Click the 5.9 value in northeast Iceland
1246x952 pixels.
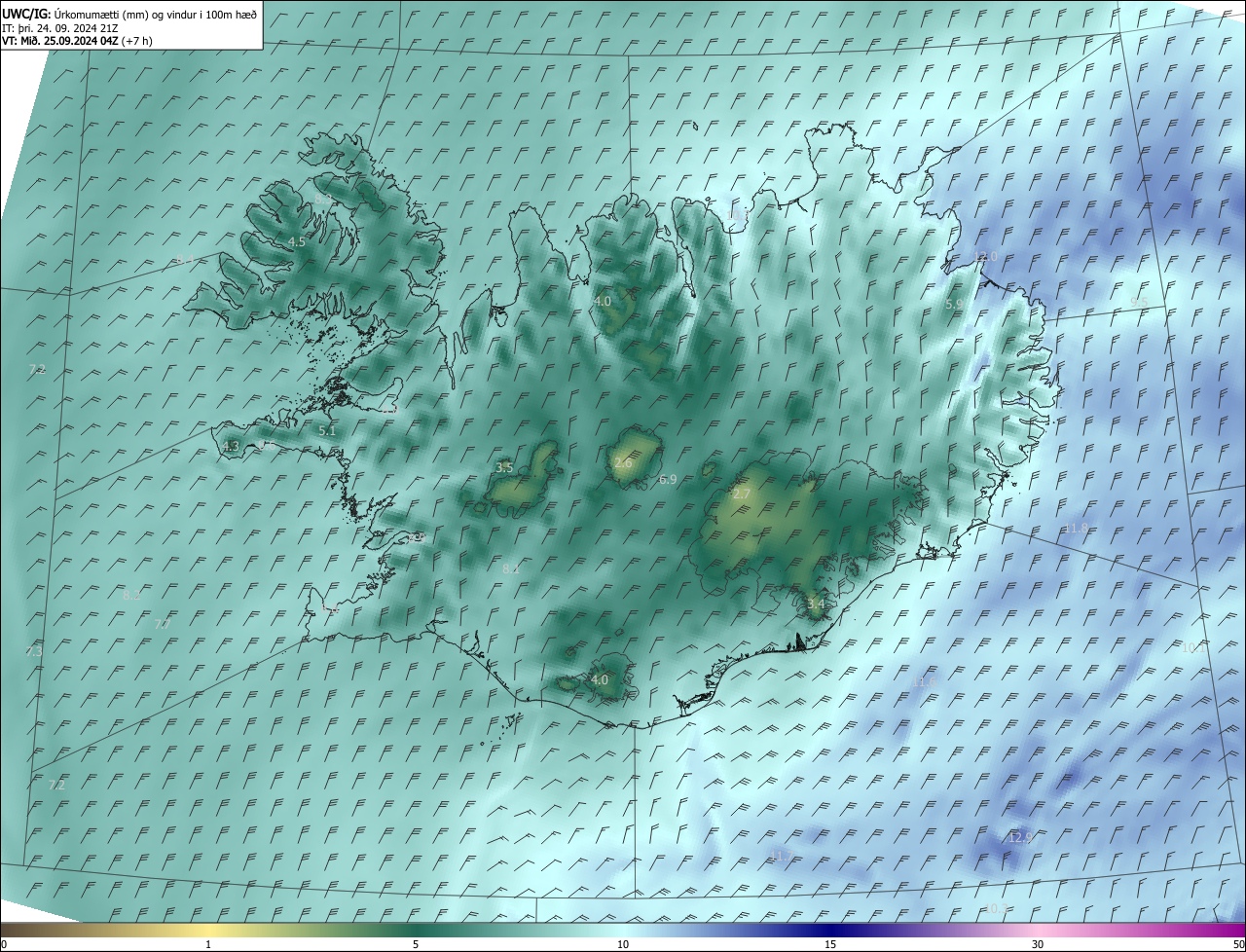[954, 304]
